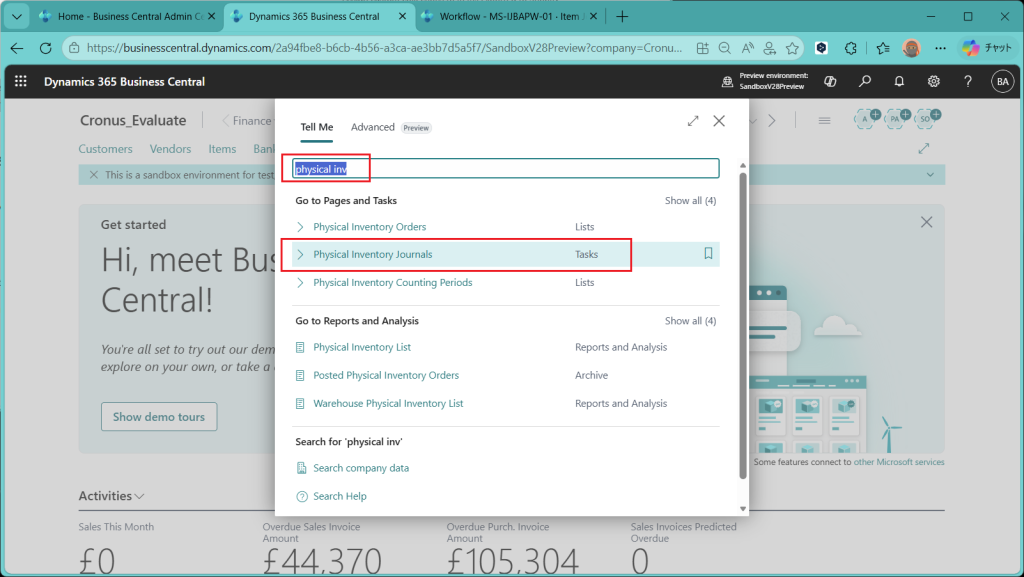Click the app launcher waffle icon
Image resolution: width=1024 pixels, height=577 pixels.
pyautogui.click(x=22, y=82)
